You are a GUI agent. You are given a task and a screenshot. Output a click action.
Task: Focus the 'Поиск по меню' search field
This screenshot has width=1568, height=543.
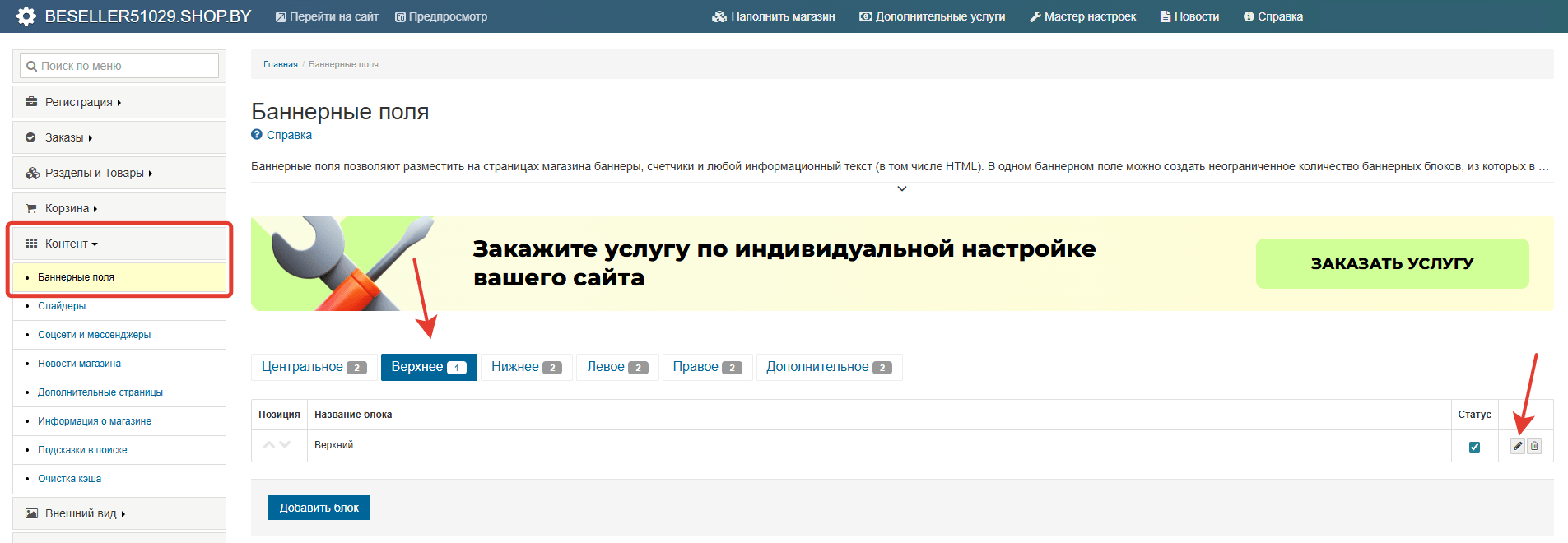pos(119,66)
